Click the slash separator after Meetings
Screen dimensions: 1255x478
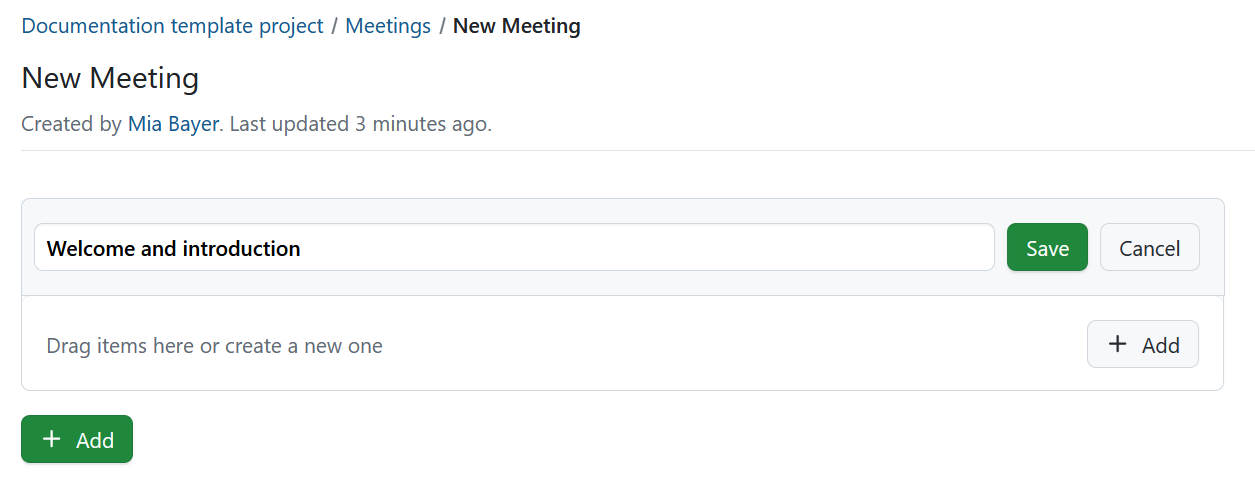pyautogui.click(x=442, y=26)
